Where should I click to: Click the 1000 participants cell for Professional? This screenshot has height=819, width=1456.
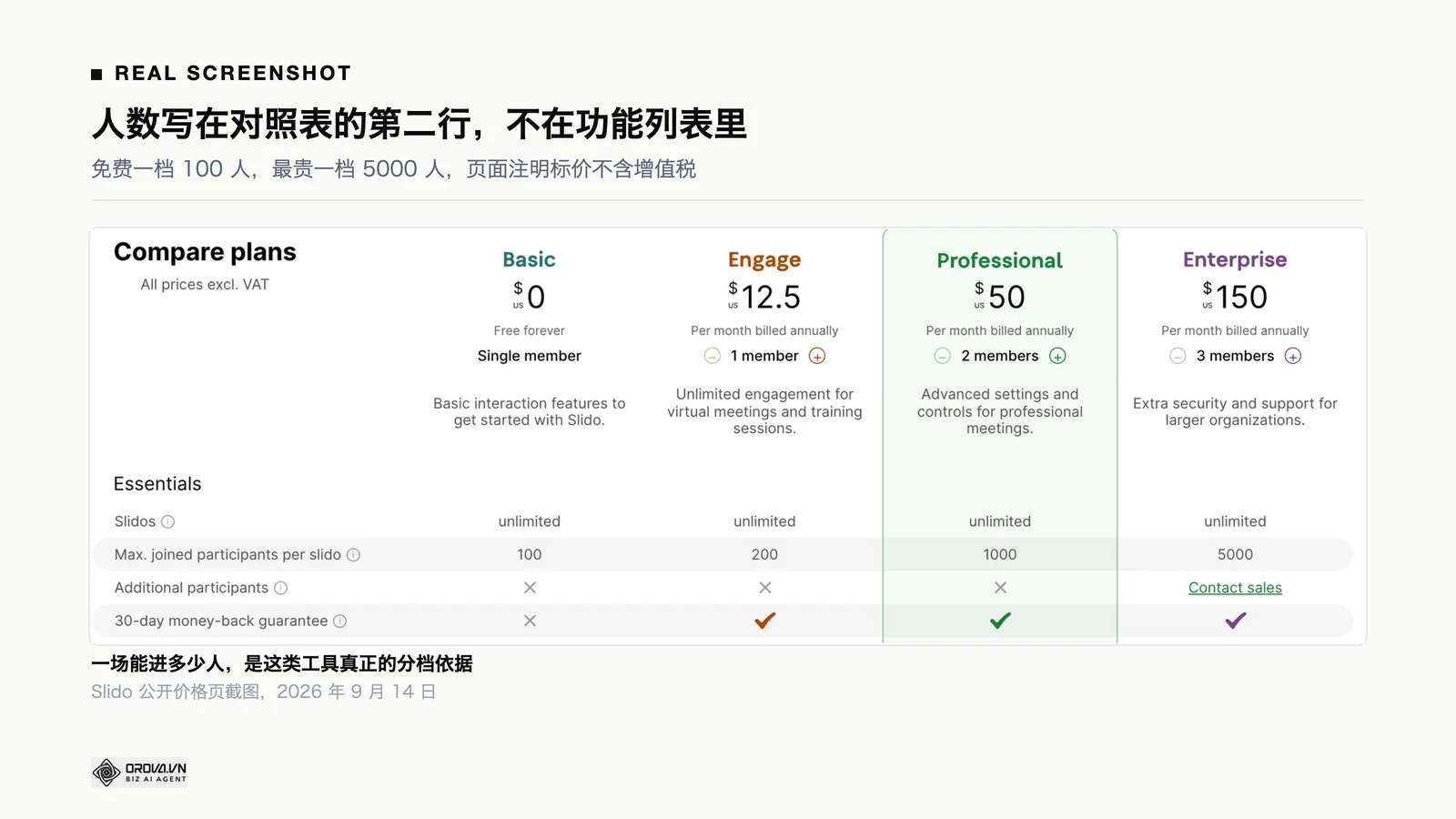point(999,554)
